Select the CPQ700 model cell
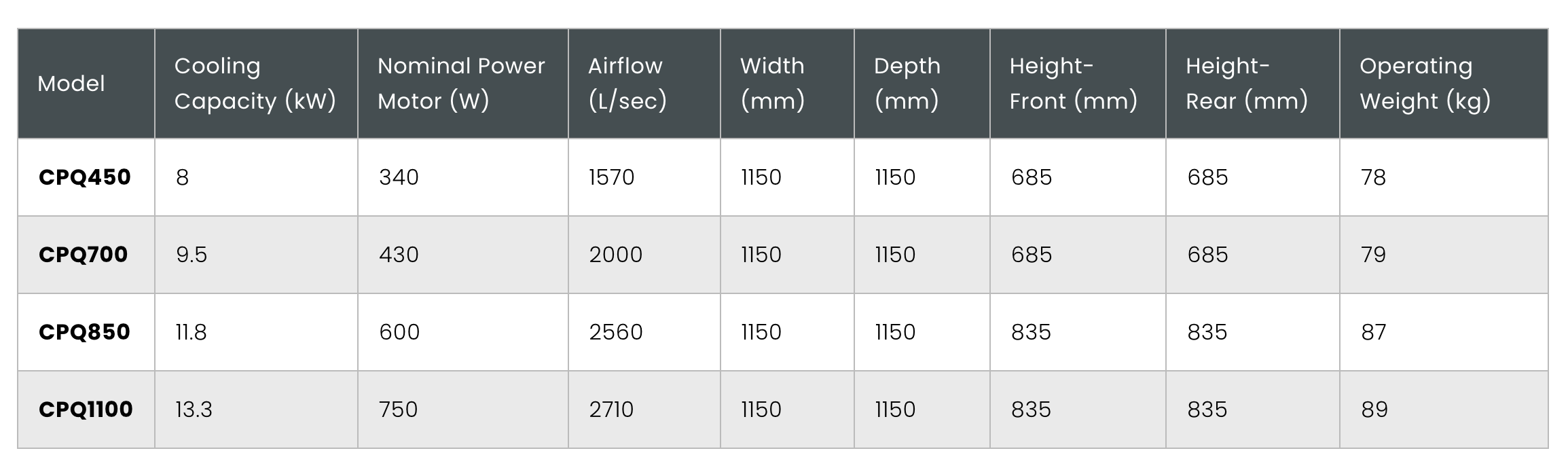The width and height of the screenshot is (1568, 472). 84,255
